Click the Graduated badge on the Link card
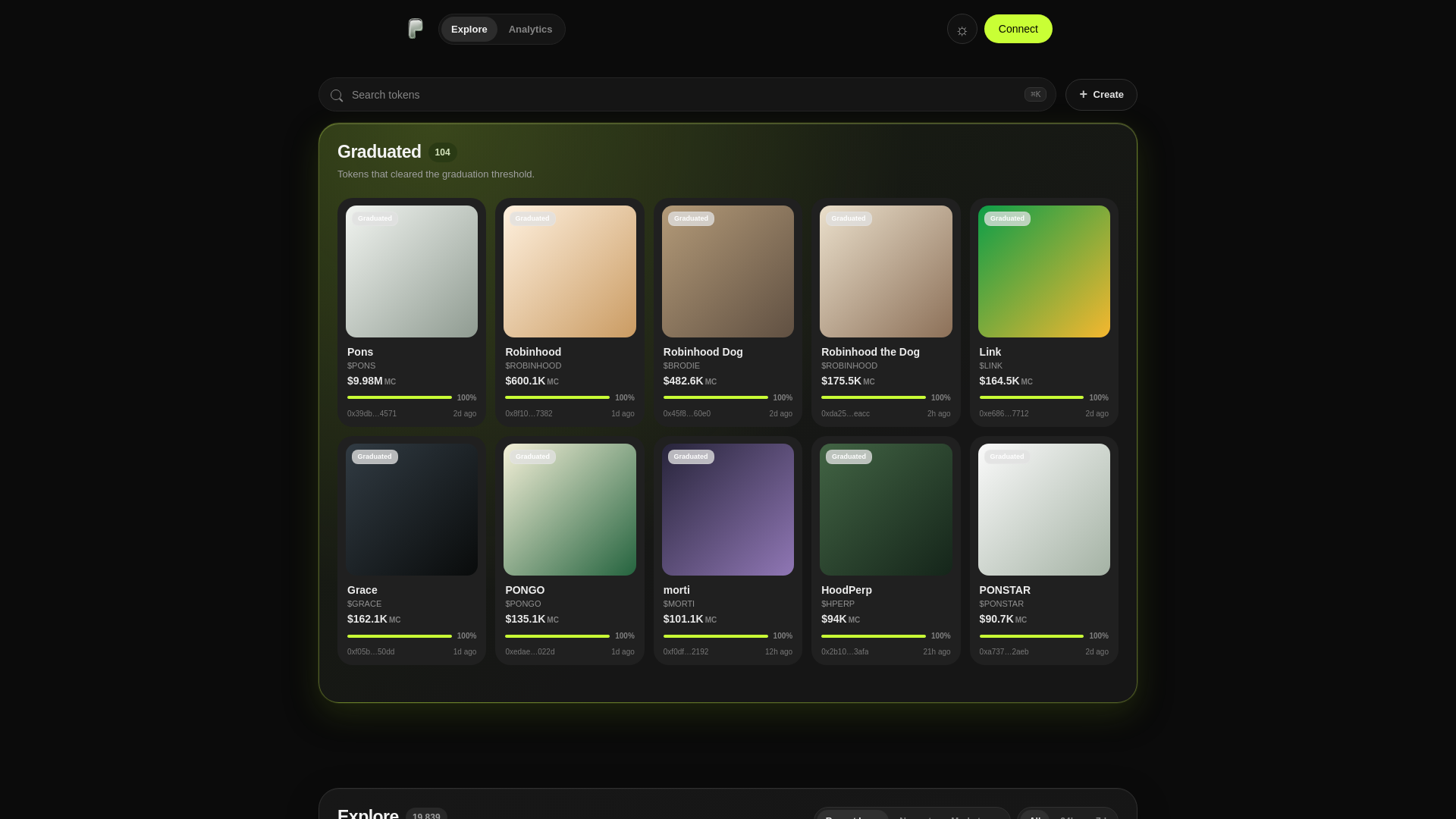The height and width of the screenshot is (819, 1456). coord(1007,218)
